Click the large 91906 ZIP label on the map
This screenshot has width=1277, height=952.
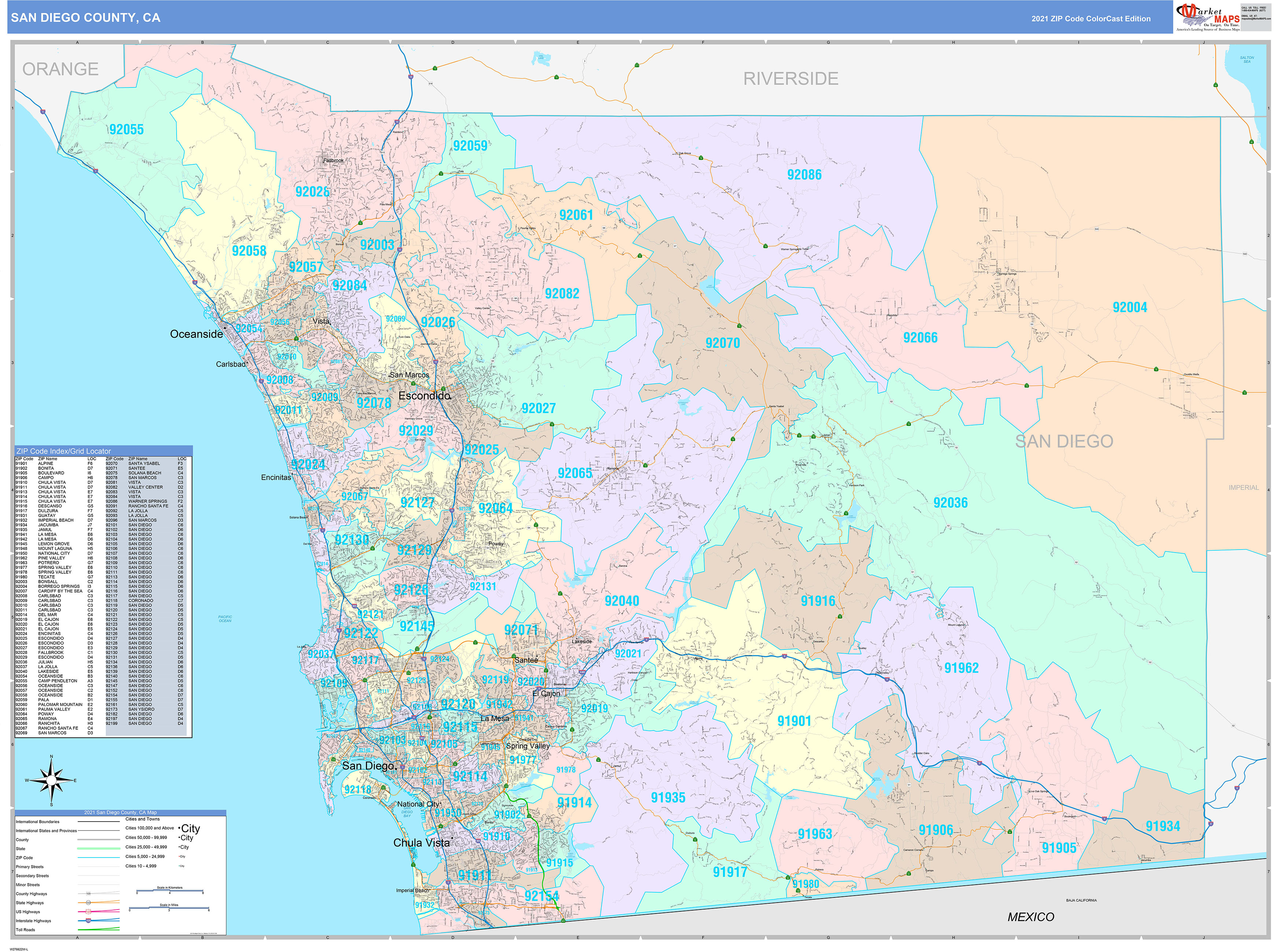tap(936, 830)
